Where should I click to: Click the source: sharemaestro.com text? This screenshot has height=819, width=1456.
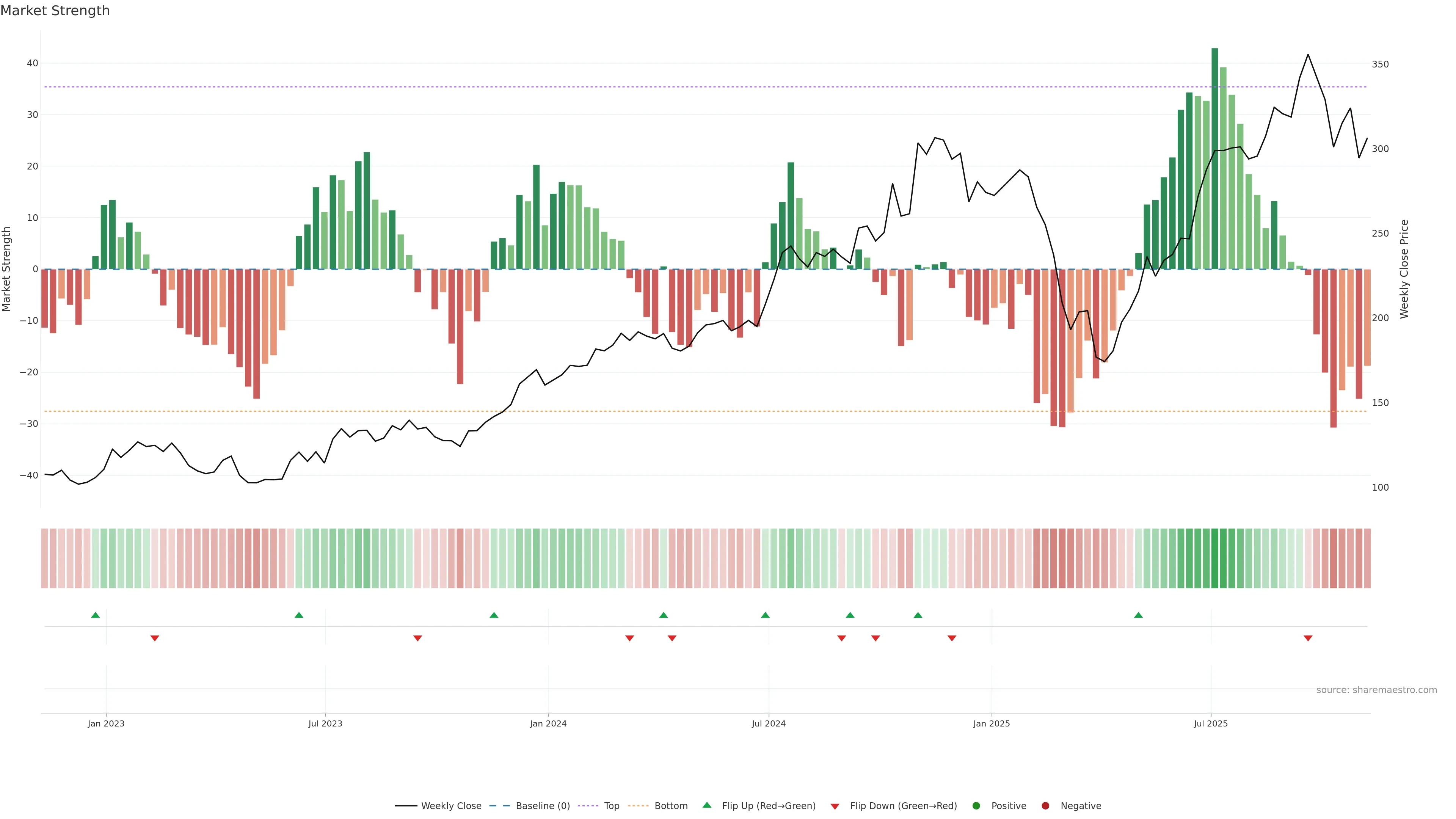pyautogui.click(x=1376, y=690)
